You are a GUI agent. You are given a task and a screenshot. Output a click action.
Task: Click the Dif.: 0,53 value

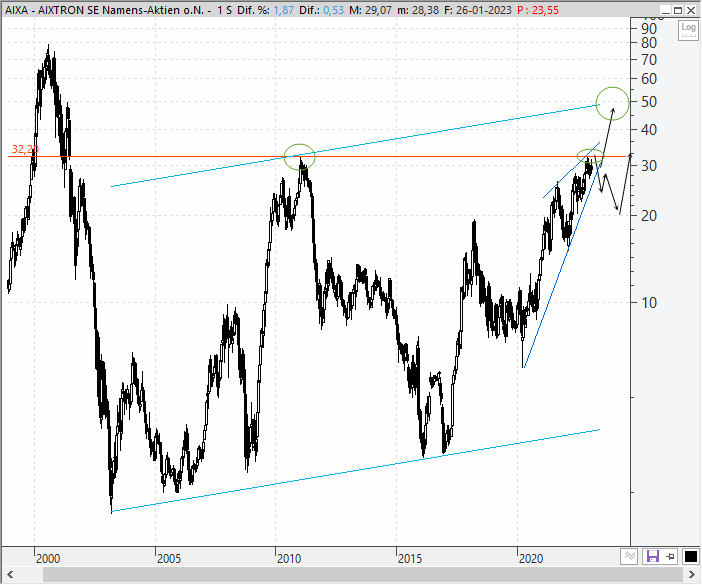[x=321, y=10]
